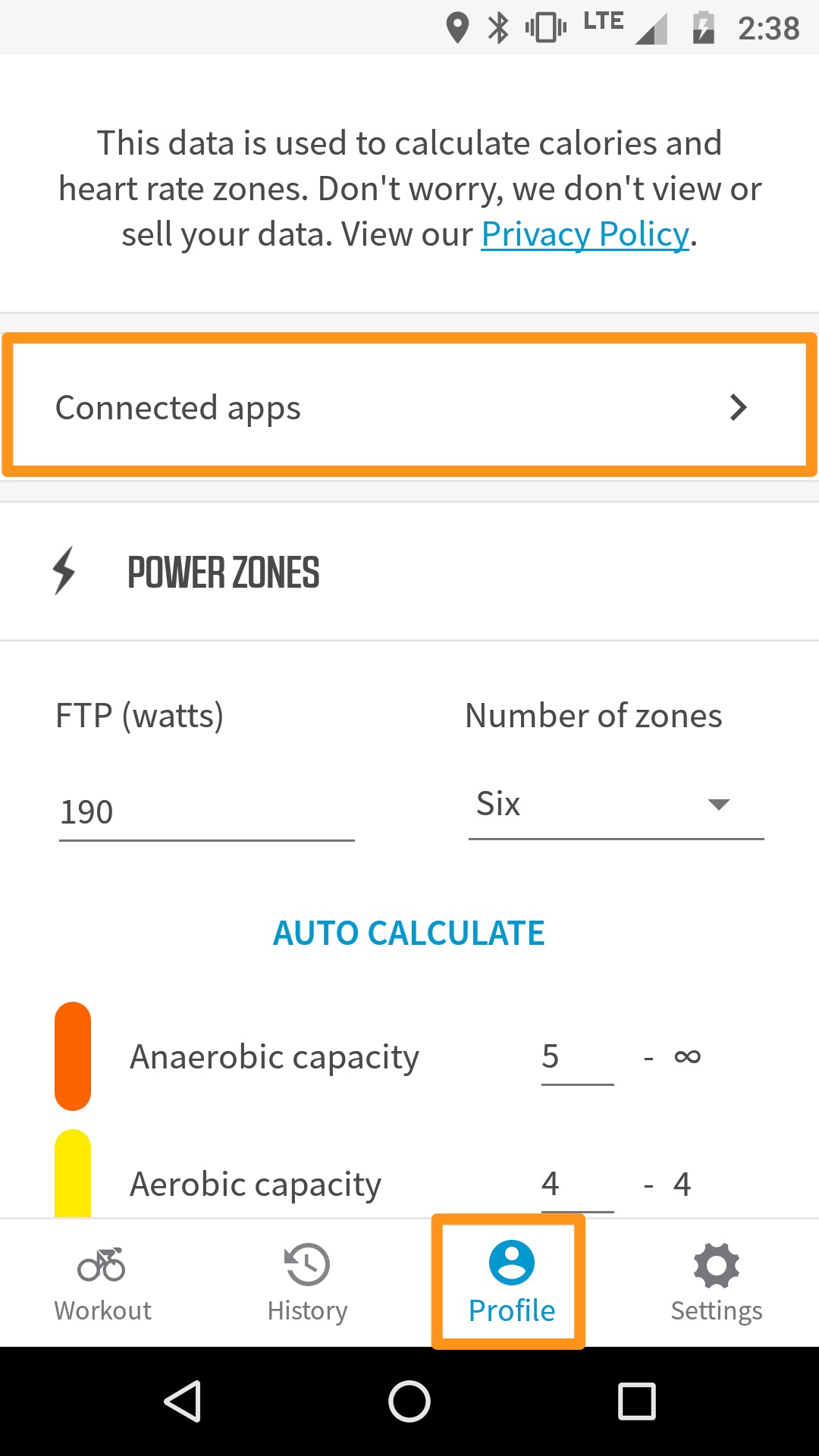Viewport: 819px width, 1456px height.
Task: Click the dropdown arrow beside Six
Action: tap(718, 805)
